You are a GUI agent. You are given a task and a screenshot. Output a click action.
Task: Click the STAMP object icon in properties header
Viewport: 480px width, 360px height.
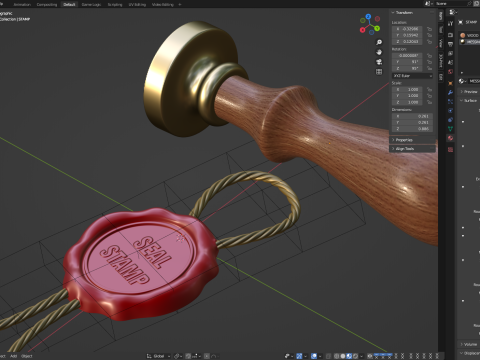click(461, 22)
